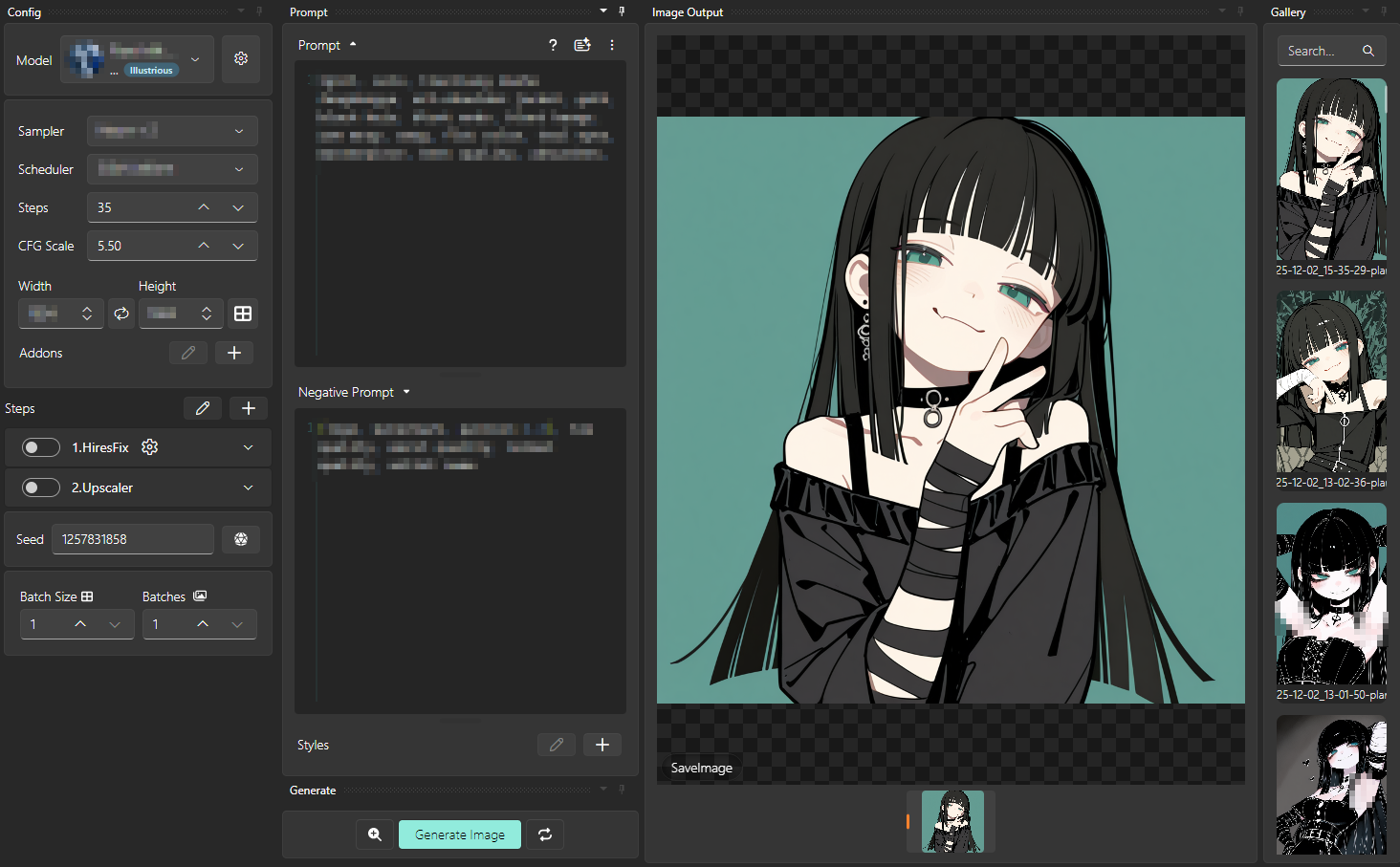Pin the Generate panel

[x=622, y=790]
